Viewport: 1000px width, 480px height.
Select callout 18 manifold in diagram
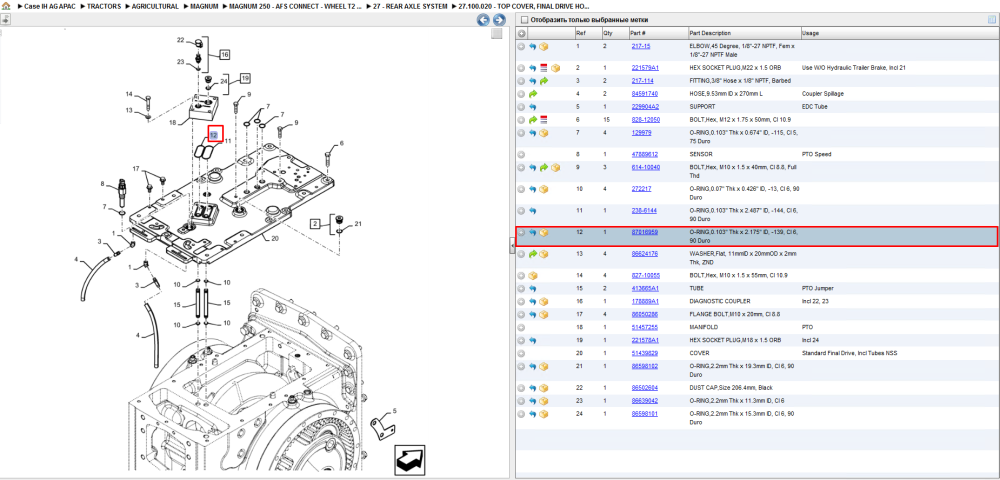(x=172, y=122)
